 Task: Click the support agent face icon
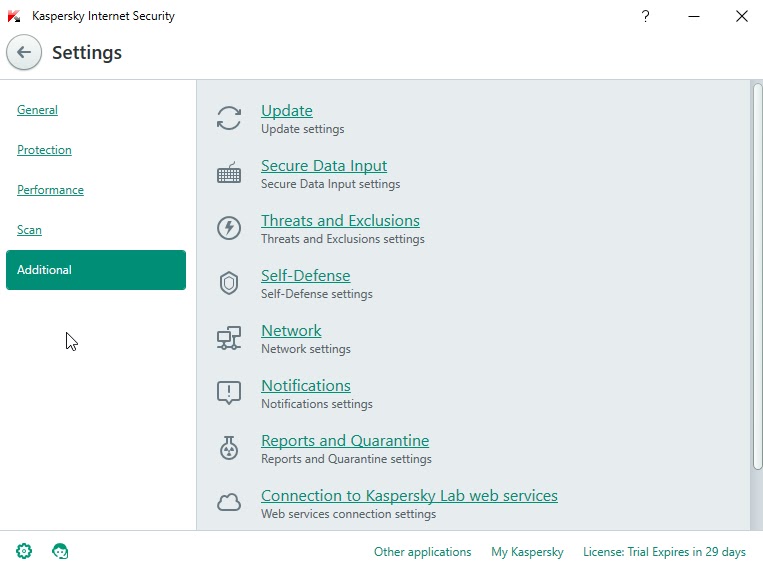[60, 551]
